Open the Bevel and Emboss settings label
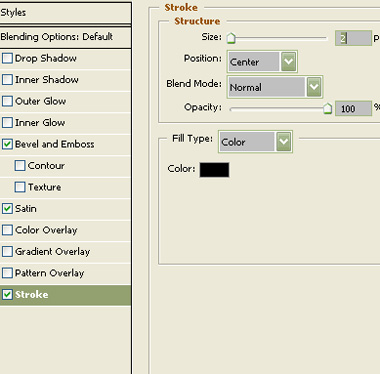This screenshot has width=380, height=374. pyautogui.click(x=55, y=144)
